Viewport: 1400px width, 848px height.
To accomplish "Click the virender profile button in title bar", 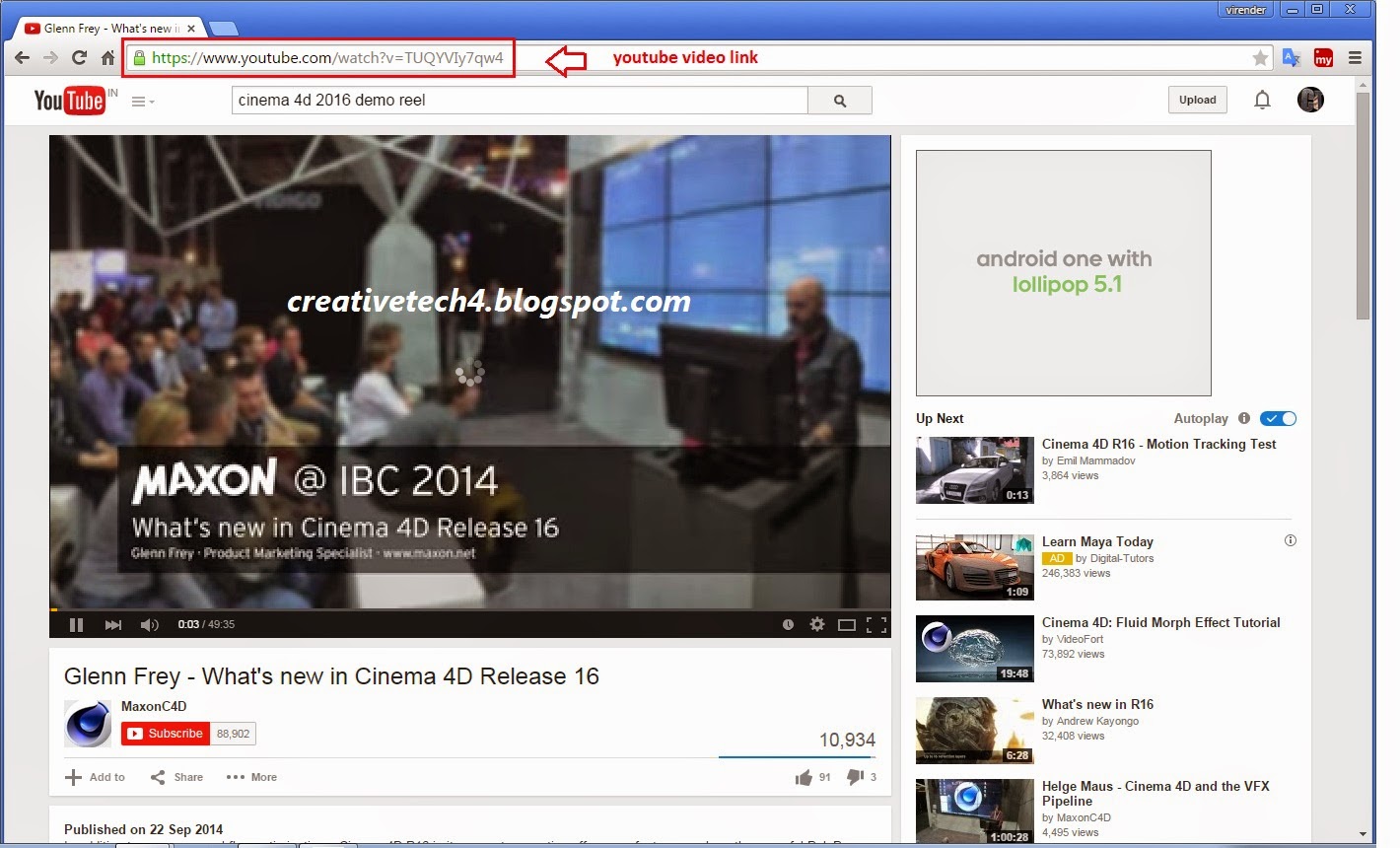I will click(x=1245, y=10).
